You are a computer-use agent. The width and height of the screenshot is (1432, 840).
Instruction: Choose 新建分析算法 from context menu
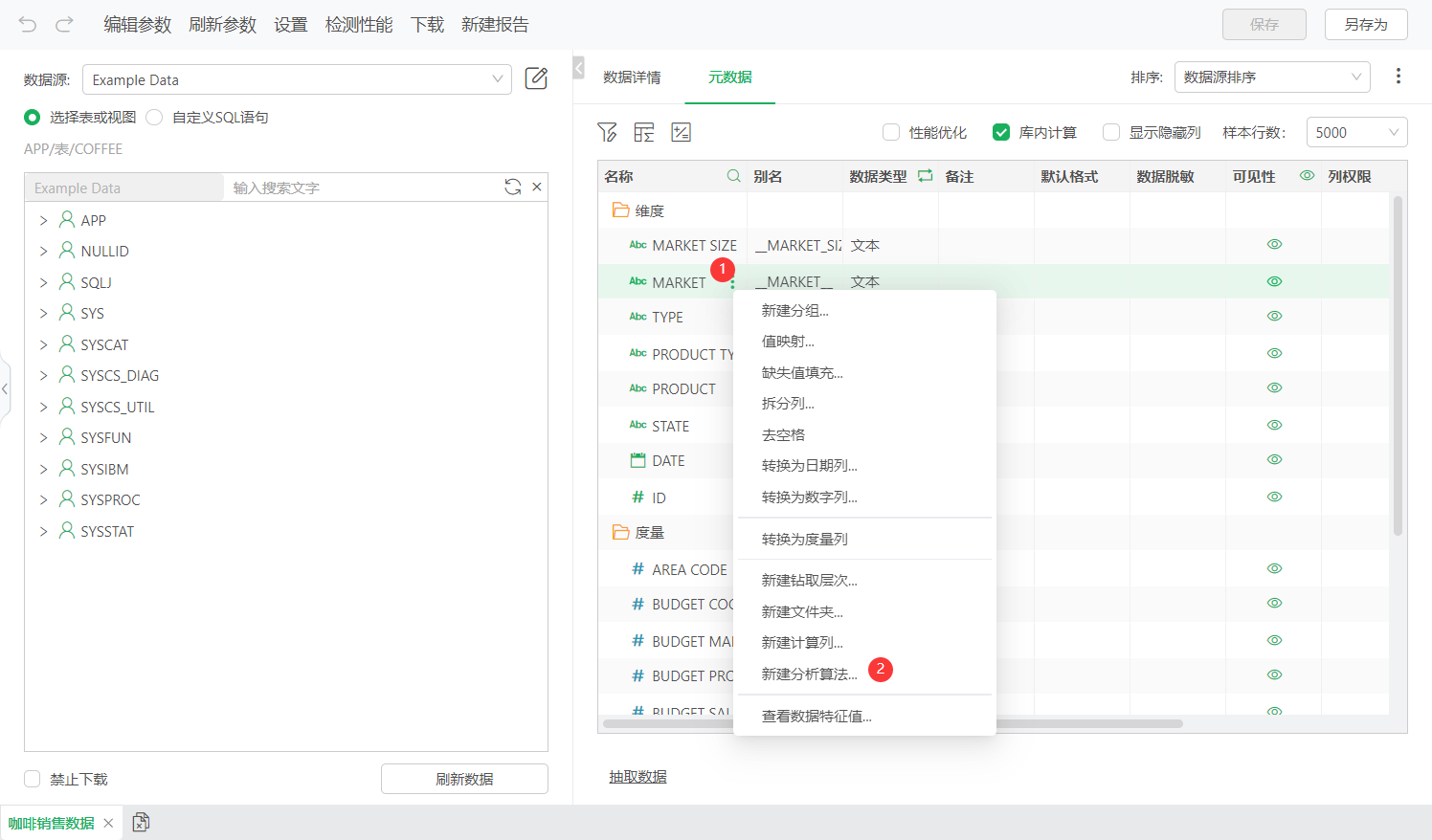pos(809,674)
